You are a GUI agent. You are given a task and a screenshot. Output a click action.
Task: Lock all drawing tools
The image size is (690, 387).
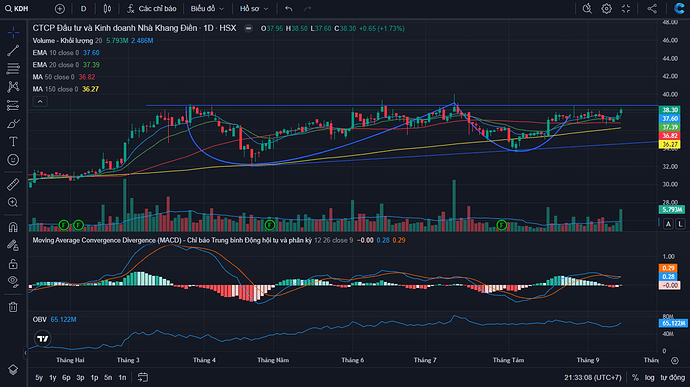click(13, 264)
